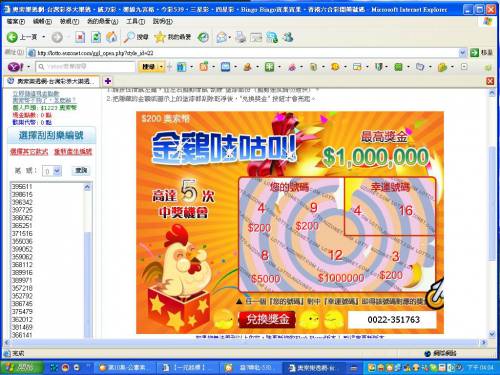The image size is (500, 375).
Task: Expand the Yahoo search button dropdown arrow
Action: [x=162, y=67]
